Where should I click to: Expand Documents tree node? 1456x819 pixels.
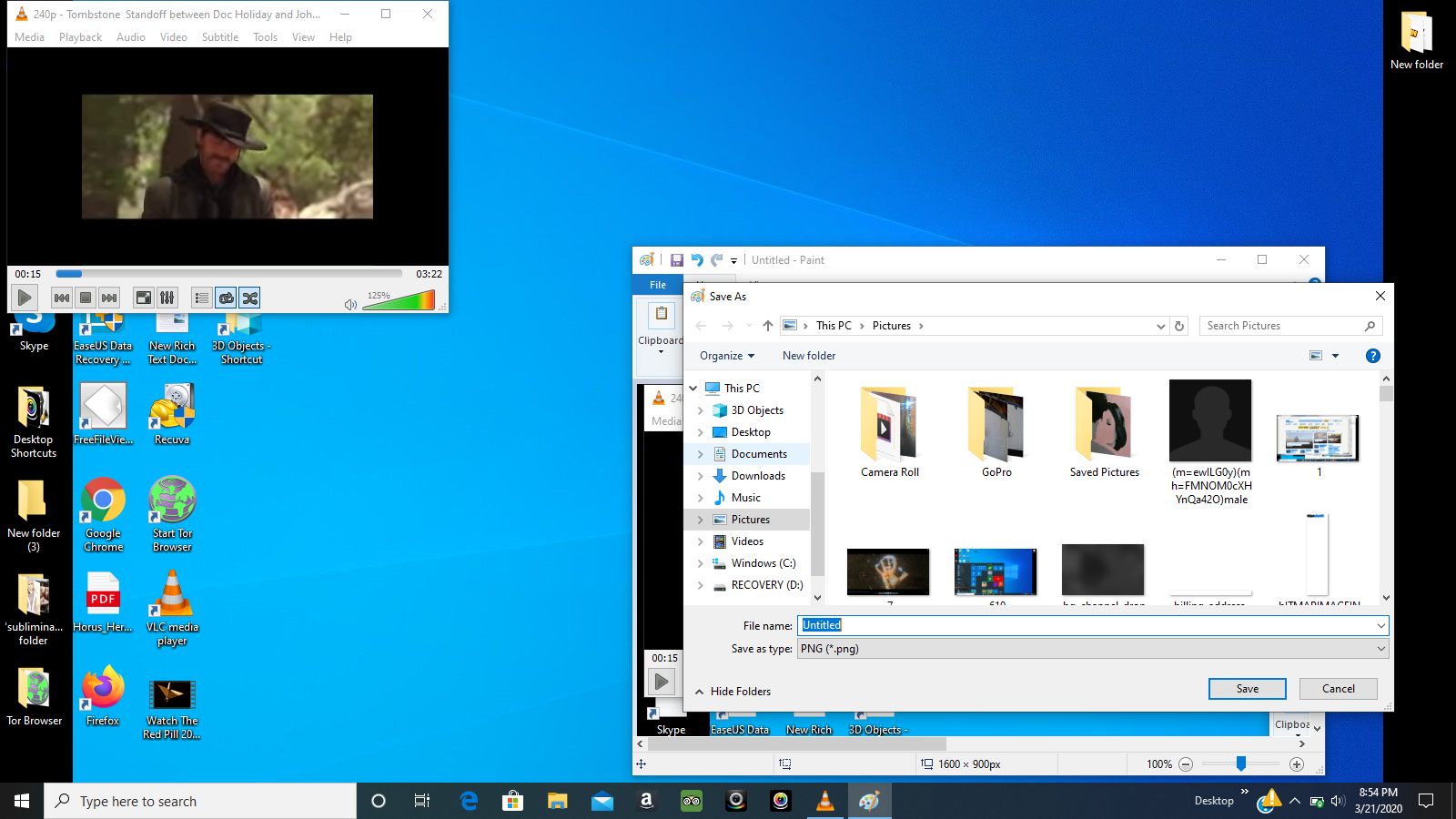pyautogui.click(x=700, y=454)
